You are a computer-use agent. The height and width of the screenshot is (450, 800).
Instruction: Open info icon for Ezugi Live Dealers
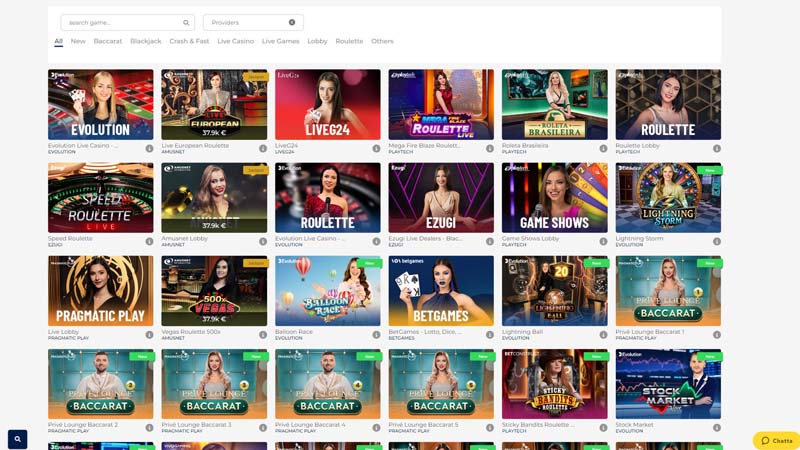click(x=490, y=241)
